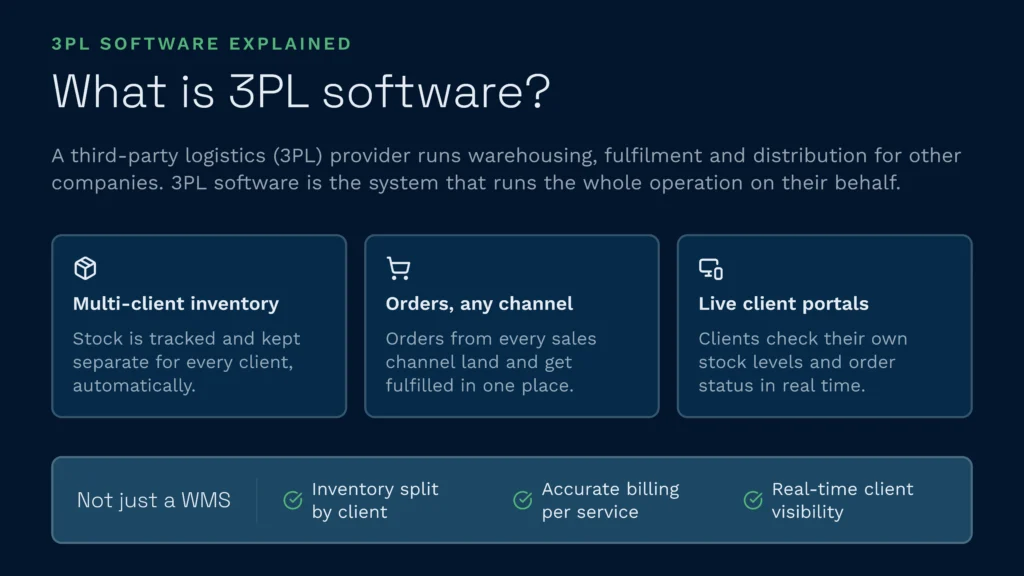Screen dimensions: 1024x576
Task: Click the 'Stock is tracked and kept separate' description
Action: pos(187,362)
